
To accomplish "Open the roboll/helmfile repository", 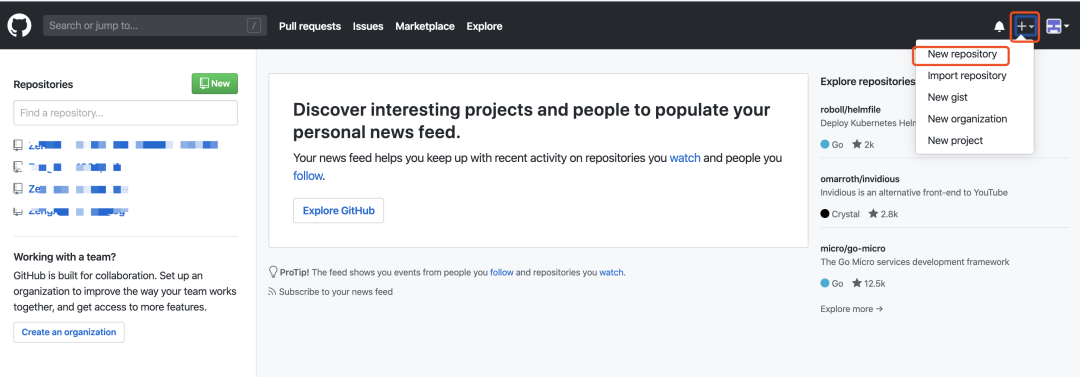I will pos(851,109).
